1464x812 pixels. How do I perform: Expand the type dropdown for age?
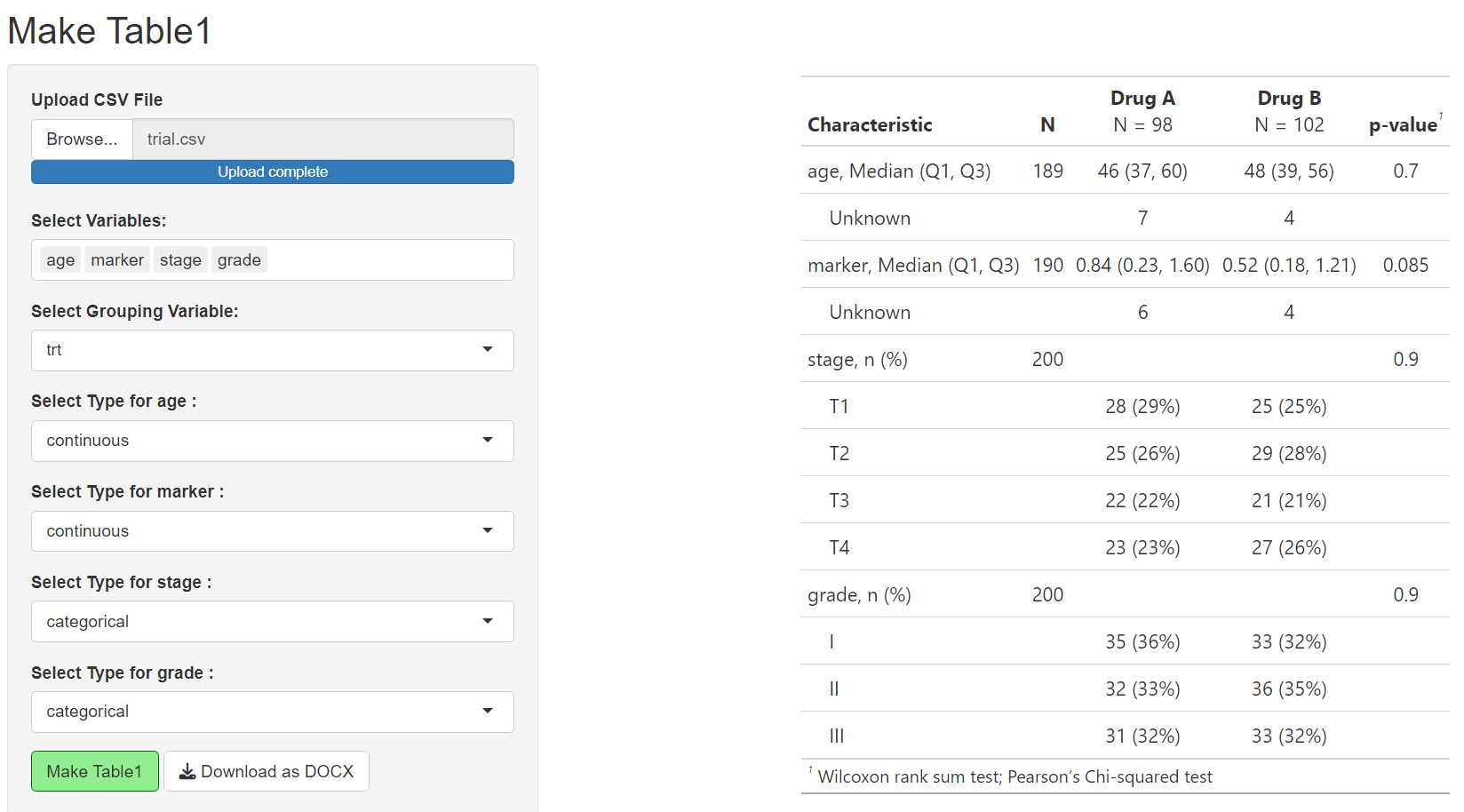point(272,441)
